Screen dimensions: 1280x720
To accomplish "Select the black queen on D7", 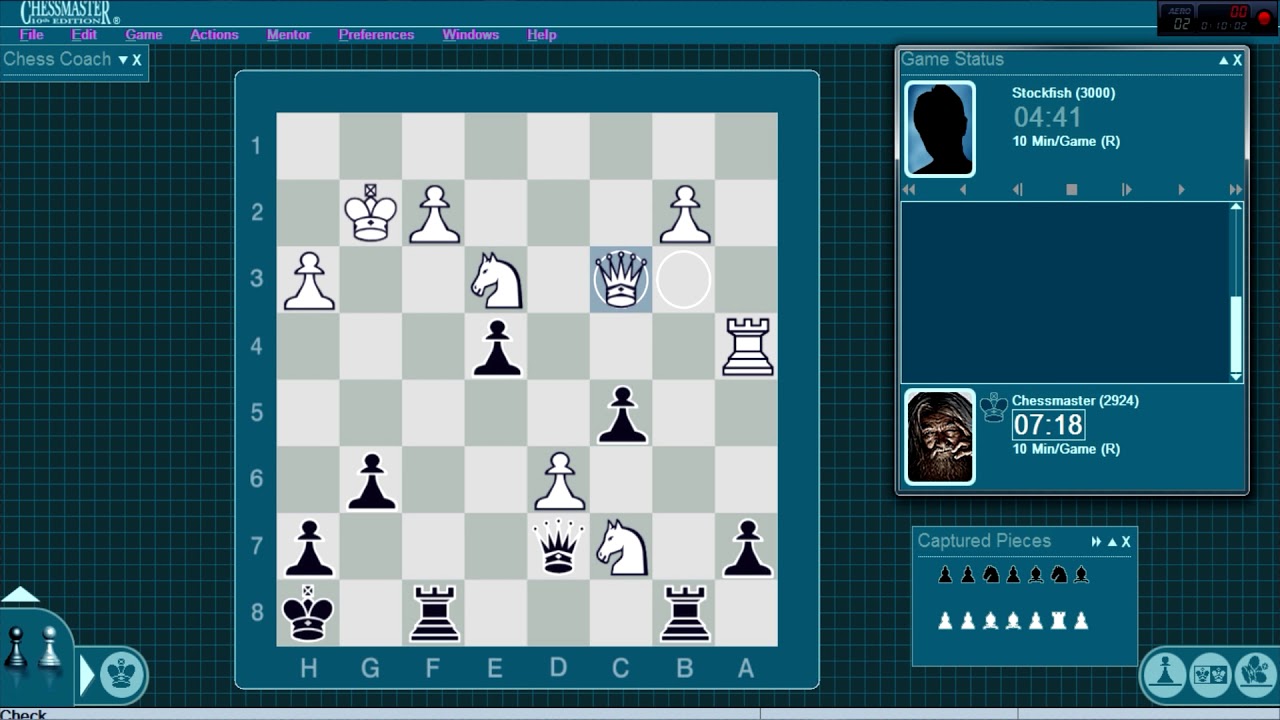I will click(559, 546).
